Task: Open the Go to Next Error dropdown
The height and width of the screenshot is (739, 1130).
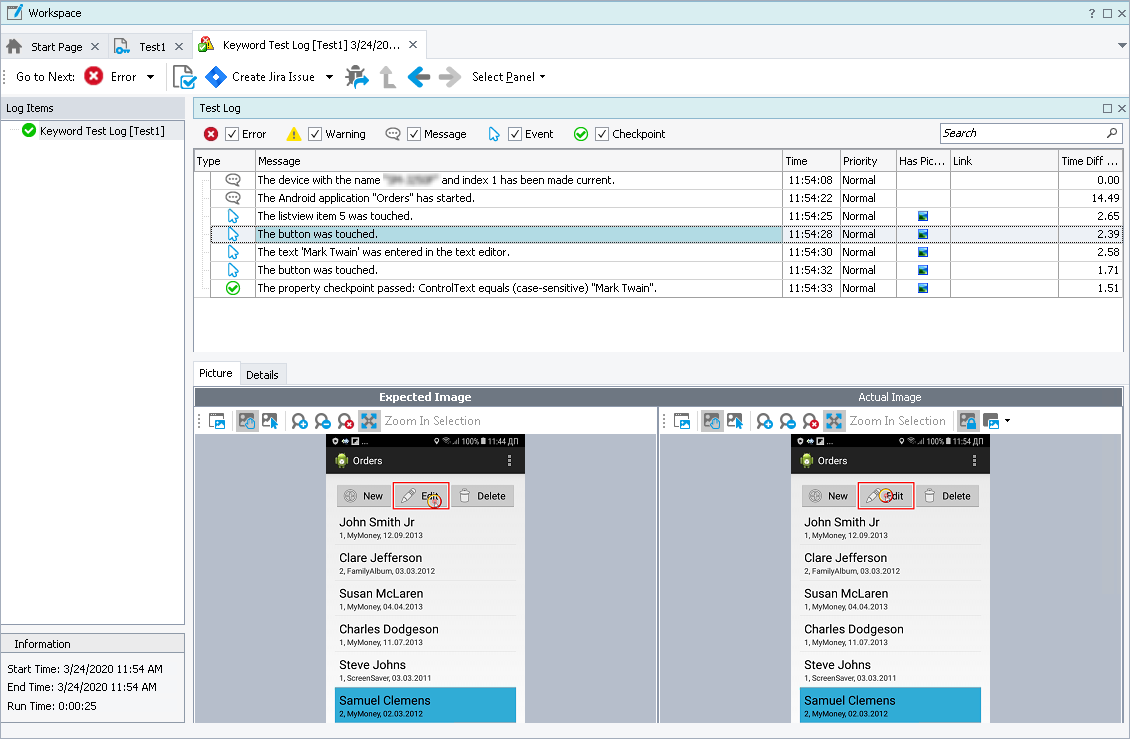Action: pyautogui.click(x=151, y=77)
